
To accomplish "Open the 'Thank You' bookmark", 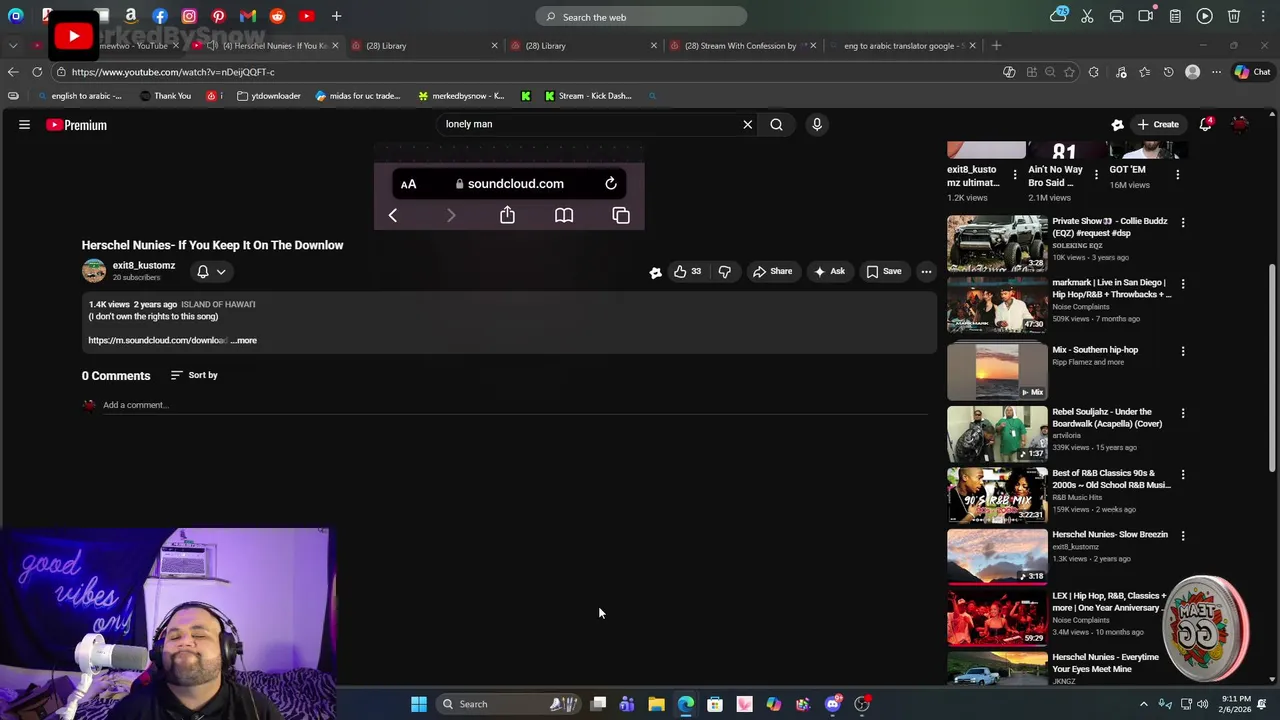I will (x=165, y=96).
